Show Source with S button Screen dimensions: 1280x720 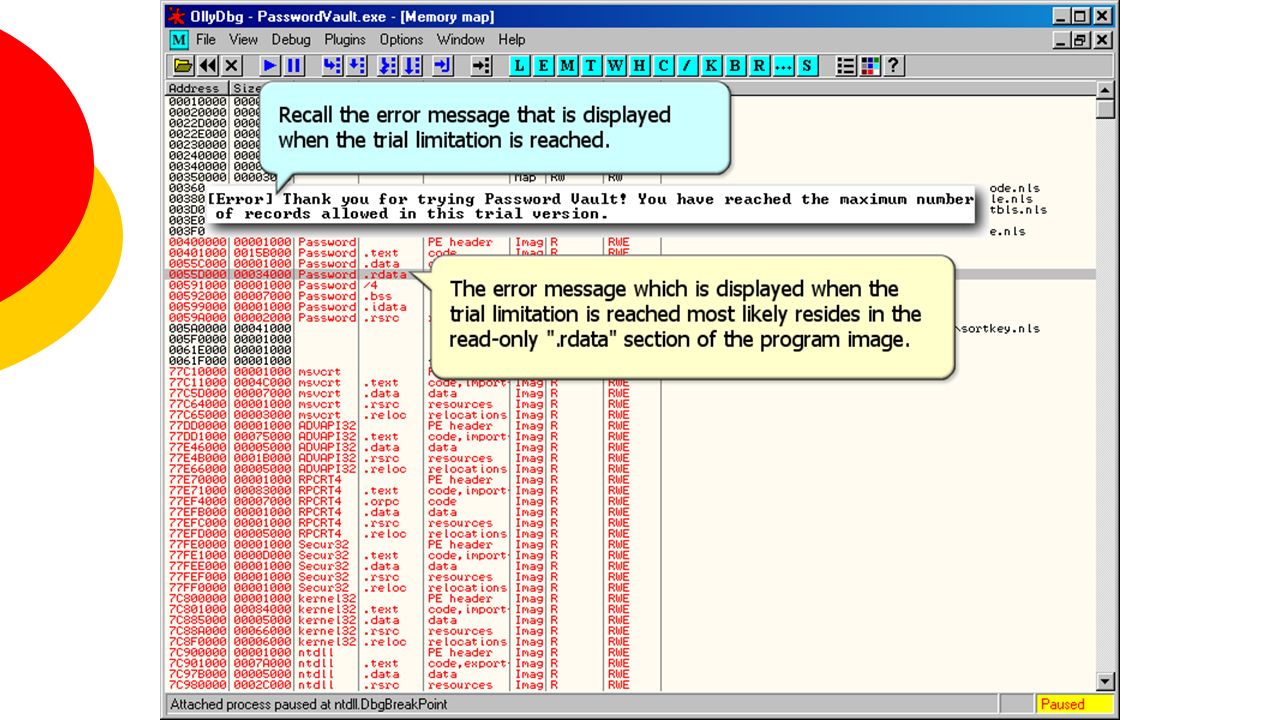tap(807, 66)
